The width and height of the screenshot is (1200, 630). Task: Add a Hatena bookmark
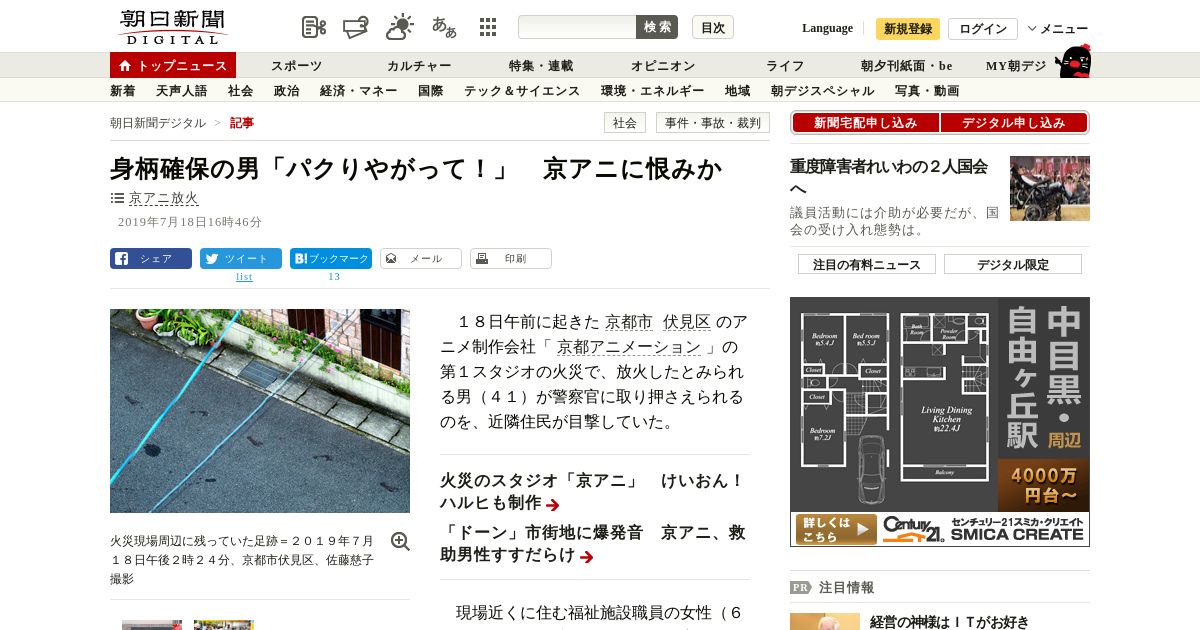click(331, 259)
